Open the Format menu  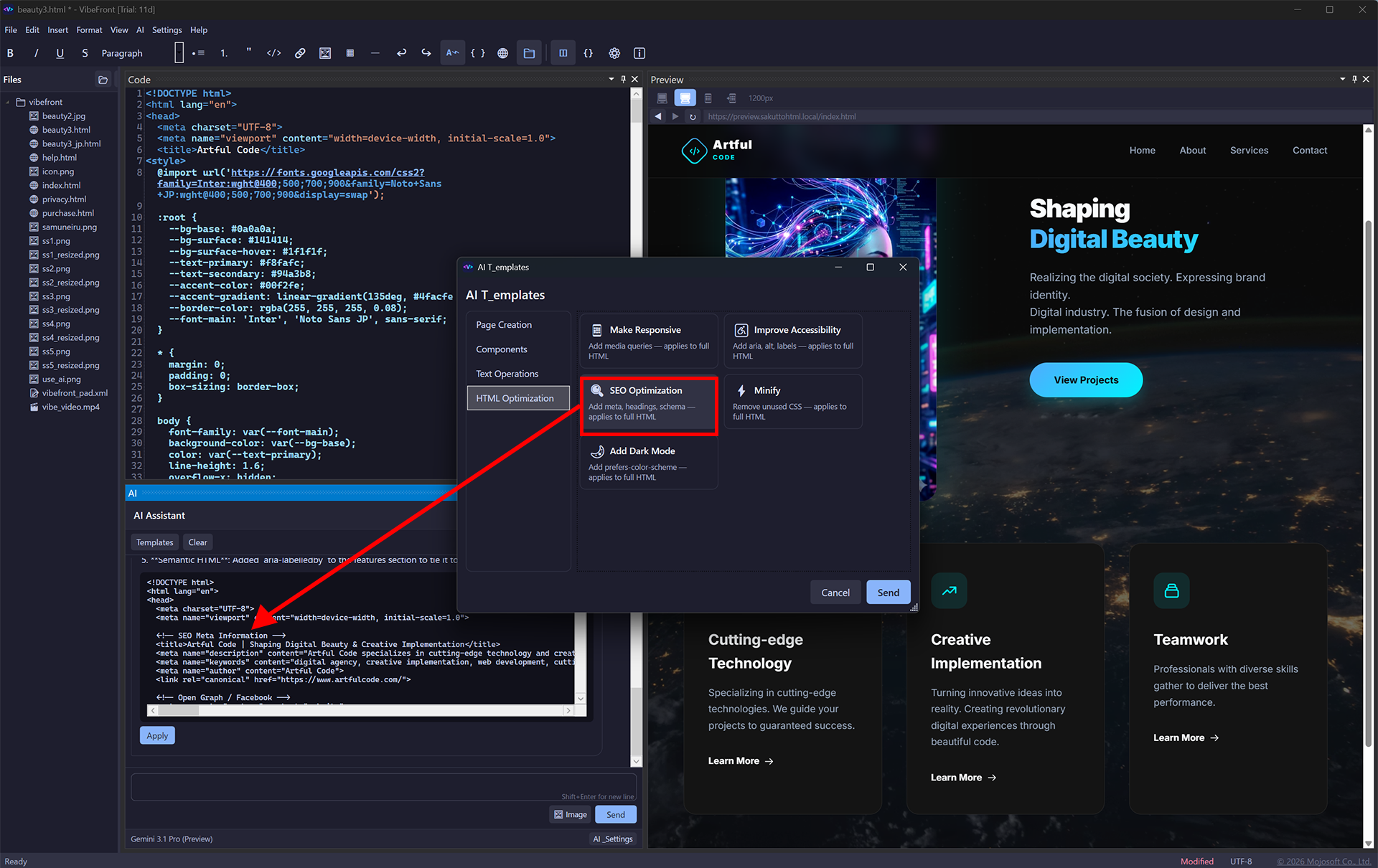click(89, 29)
